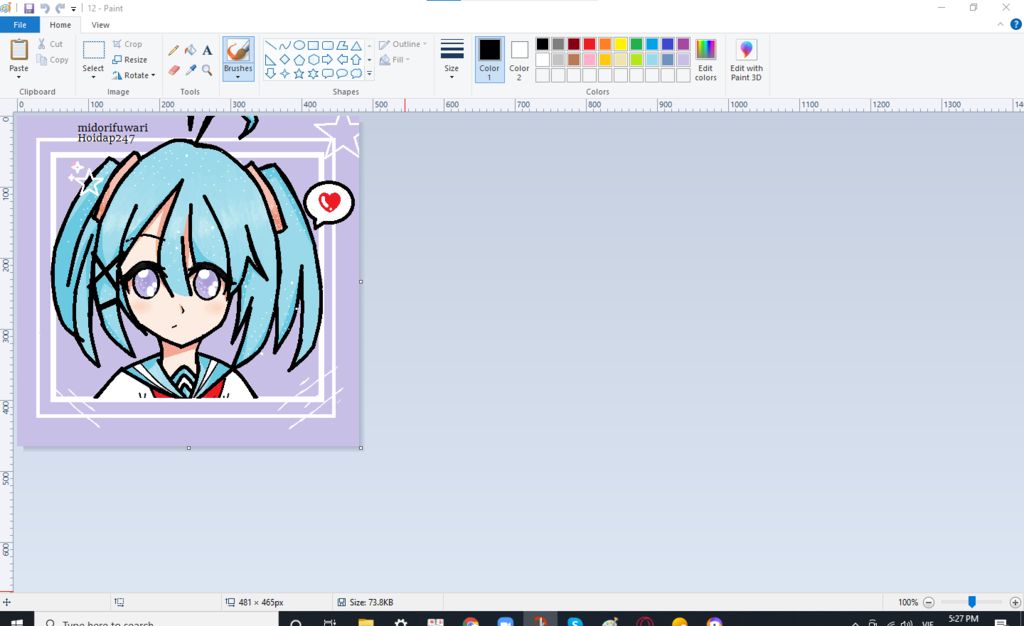Open the Paste dropdown arrow
Viewport: 1024px width, 626px height.
click(x=18, y=77)
